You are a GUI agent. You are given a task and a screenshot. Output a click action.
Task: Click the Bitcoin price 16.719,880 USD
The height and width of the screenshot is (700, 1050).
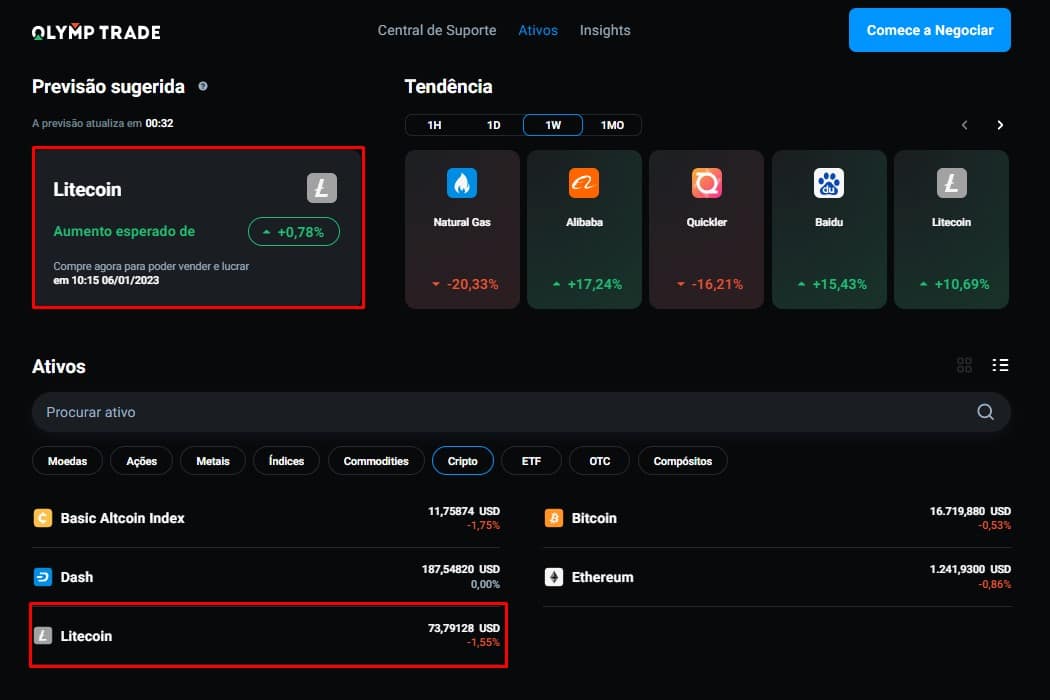tap(970, 511)
